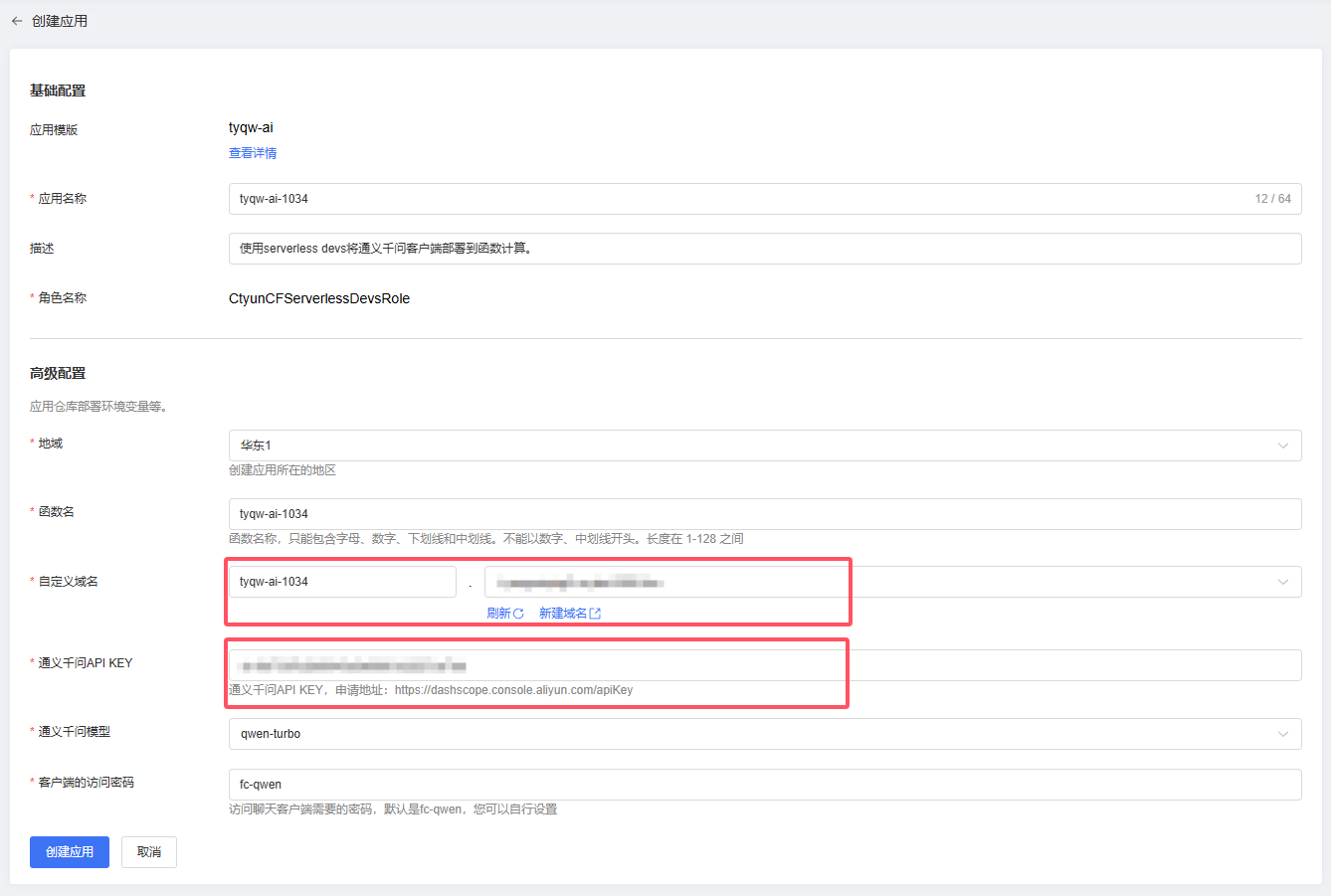Open the 查看详情 link
Image resolution: width=1331 pixels, height=896 pixels.
click(253, 153)
